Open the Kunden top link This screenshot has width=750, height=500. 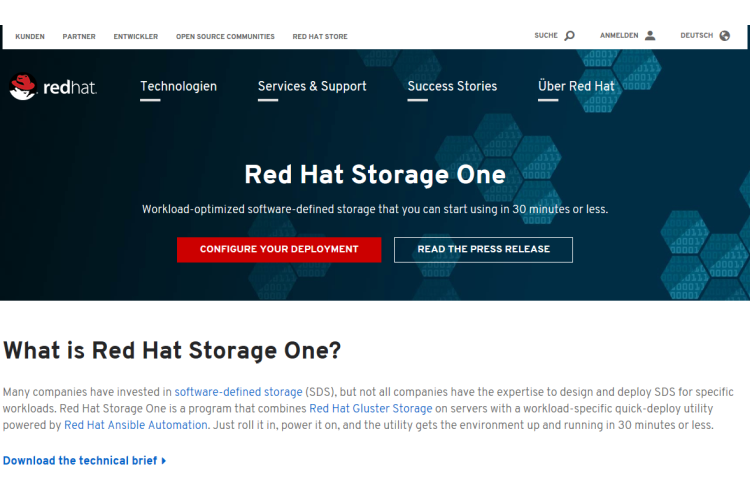(x=30, y=36)
